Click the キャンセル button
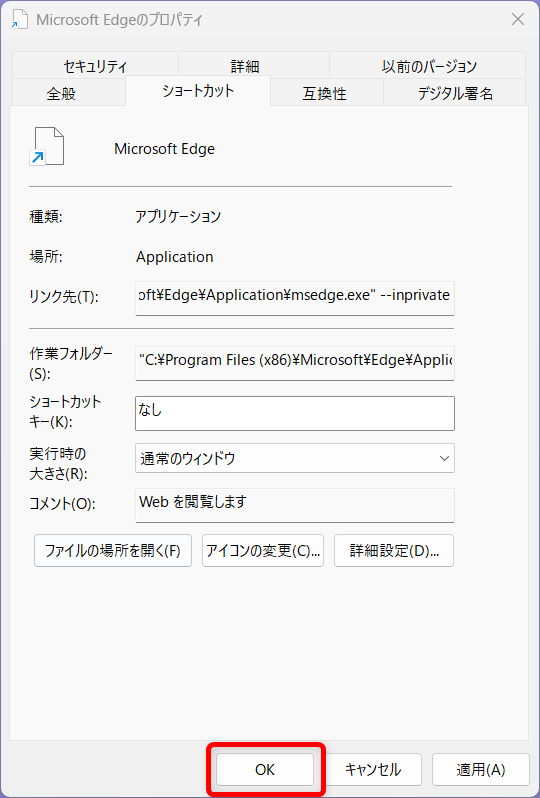Viewport: 540px width, 798px height. click(x=373, y=770)
